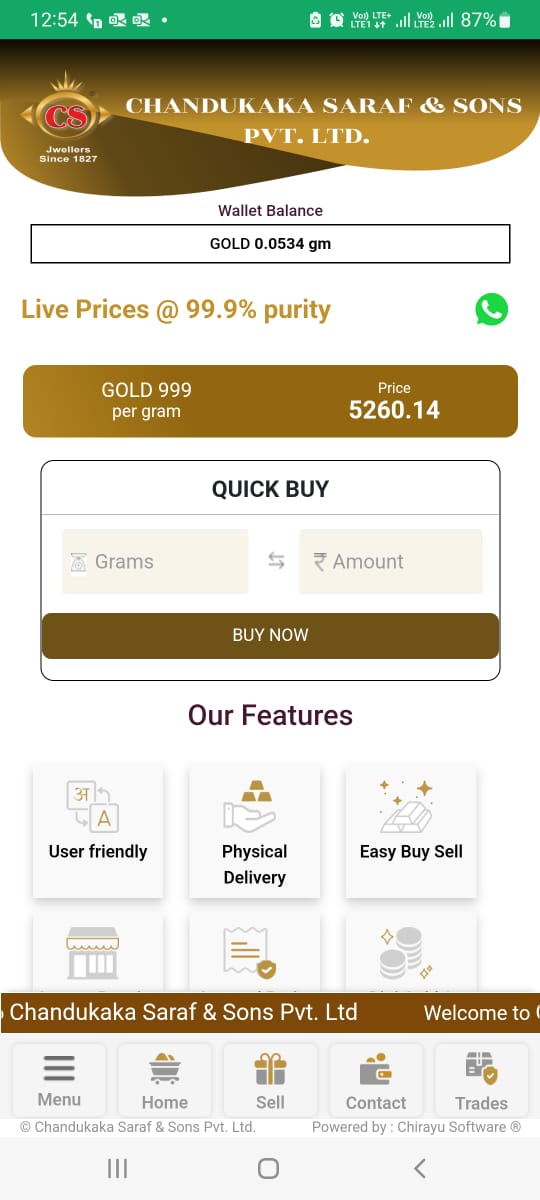Tap the Wallet Balance gold box
This screenshot has width=540, height=1200.
270,243
